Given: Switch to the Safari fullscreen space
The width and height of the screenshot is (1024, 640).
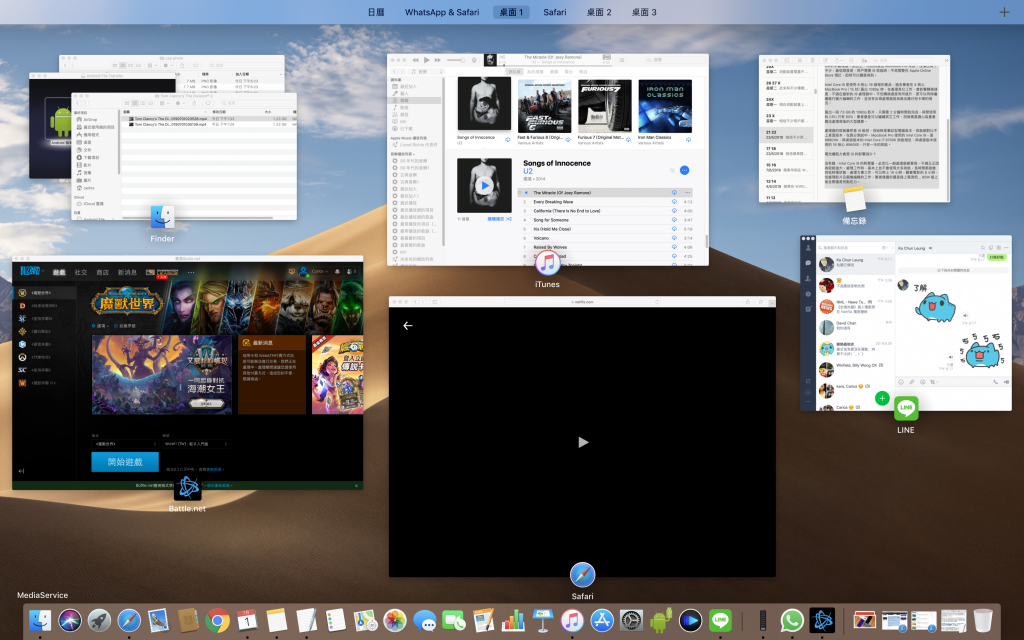Looking at the screenshot, I should pos(554,12).
